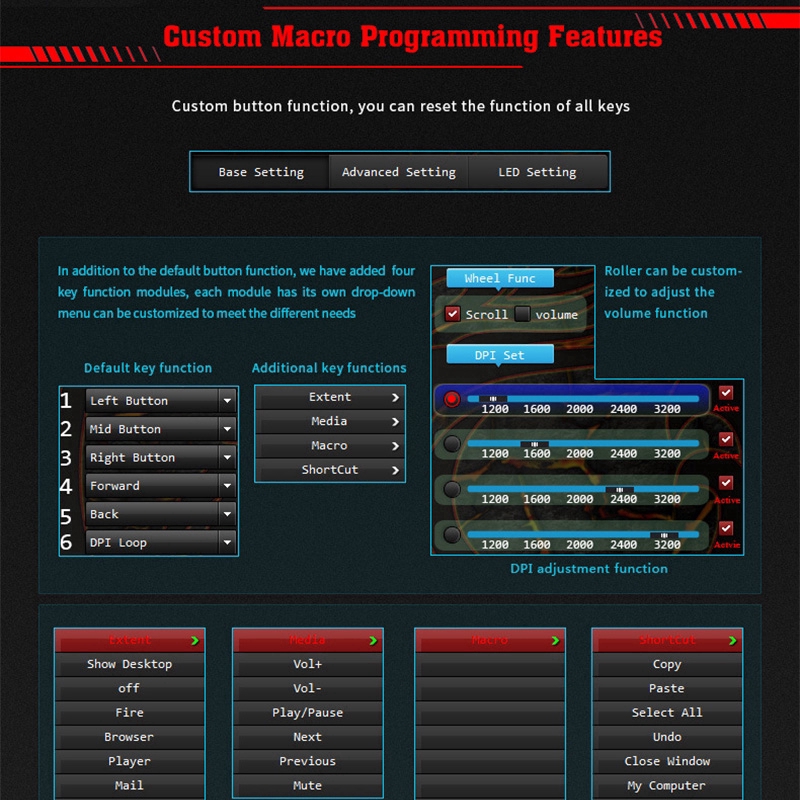
Task: Click the third DPI slider at 2400
Action: [x=620, y=489]
